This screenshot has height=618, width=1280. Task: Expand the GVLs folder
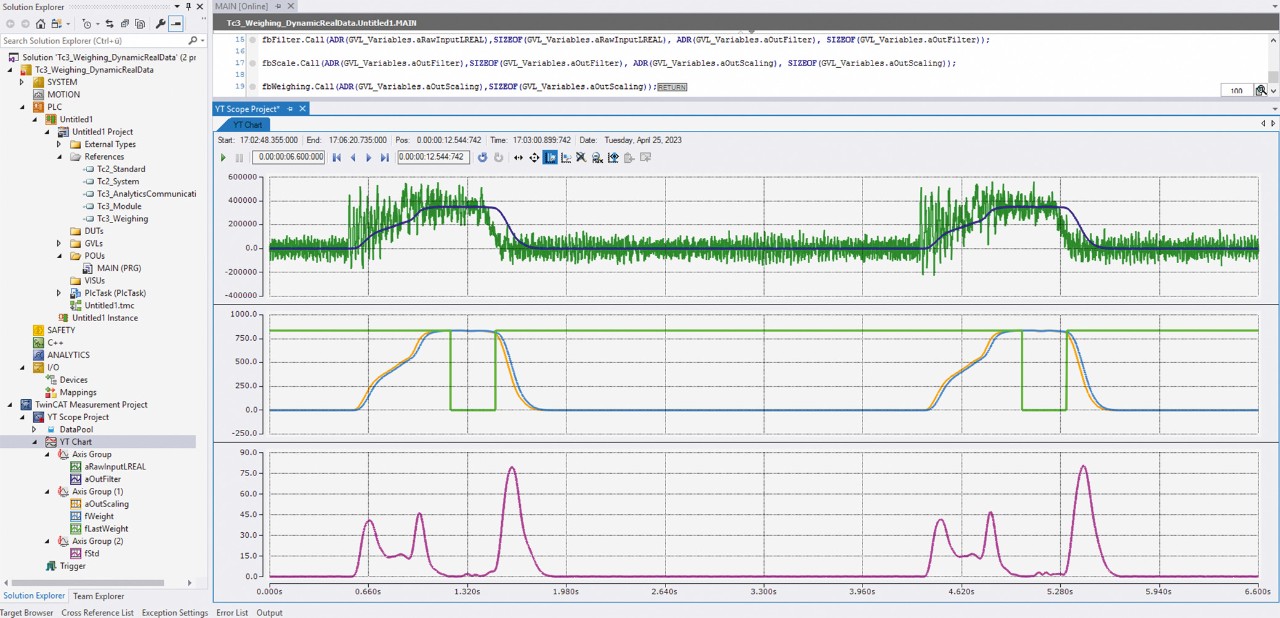point(59,243)
